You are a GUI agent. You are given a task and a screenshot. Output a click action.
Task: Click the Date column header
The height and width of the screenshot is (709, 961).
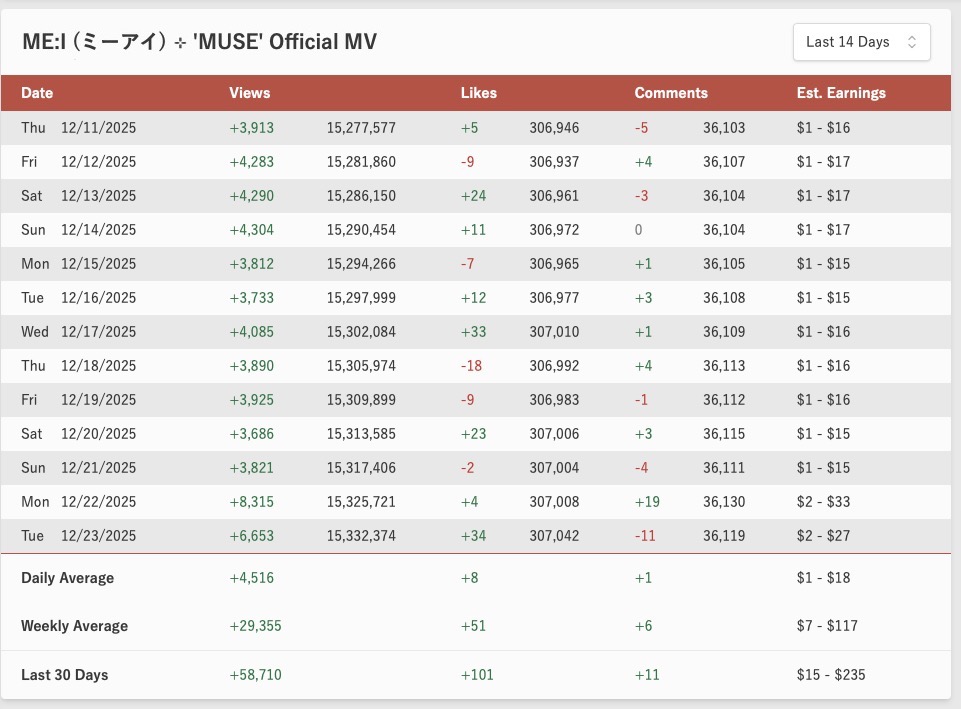coord(37,93)
